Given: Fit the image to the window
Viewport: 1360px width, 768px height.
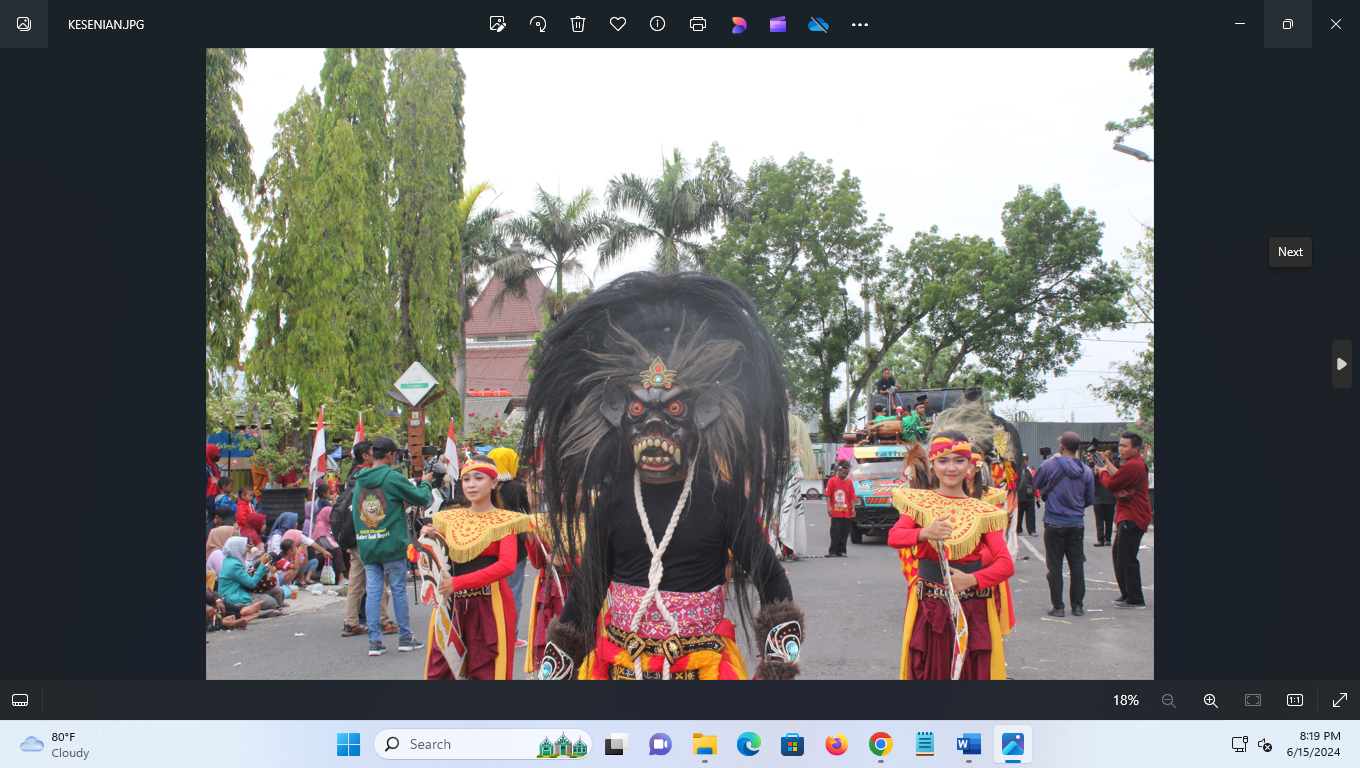Looking at the screenshot, I should [x=1252, y=700].
